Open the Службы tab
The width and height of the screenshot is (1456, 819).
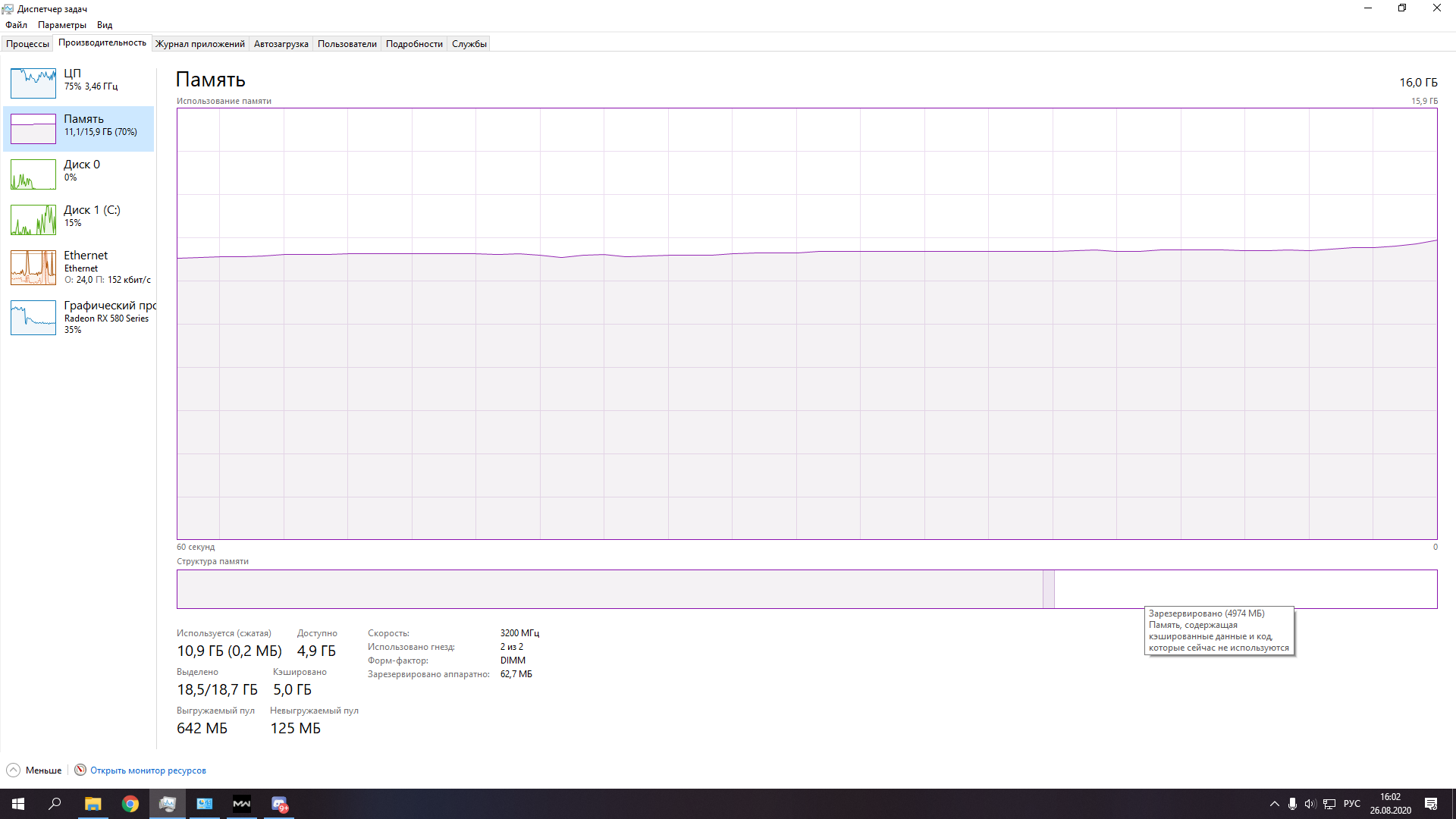click(x=469, y=44)
